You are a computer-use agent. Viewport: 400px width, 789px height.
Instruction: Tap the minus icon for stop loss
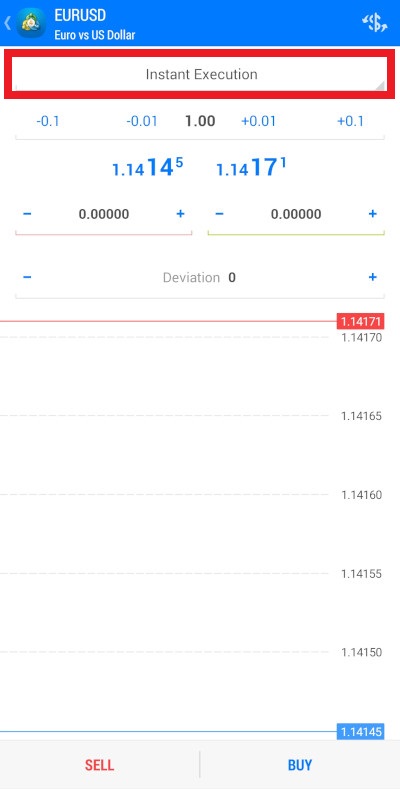click(27, 214)
